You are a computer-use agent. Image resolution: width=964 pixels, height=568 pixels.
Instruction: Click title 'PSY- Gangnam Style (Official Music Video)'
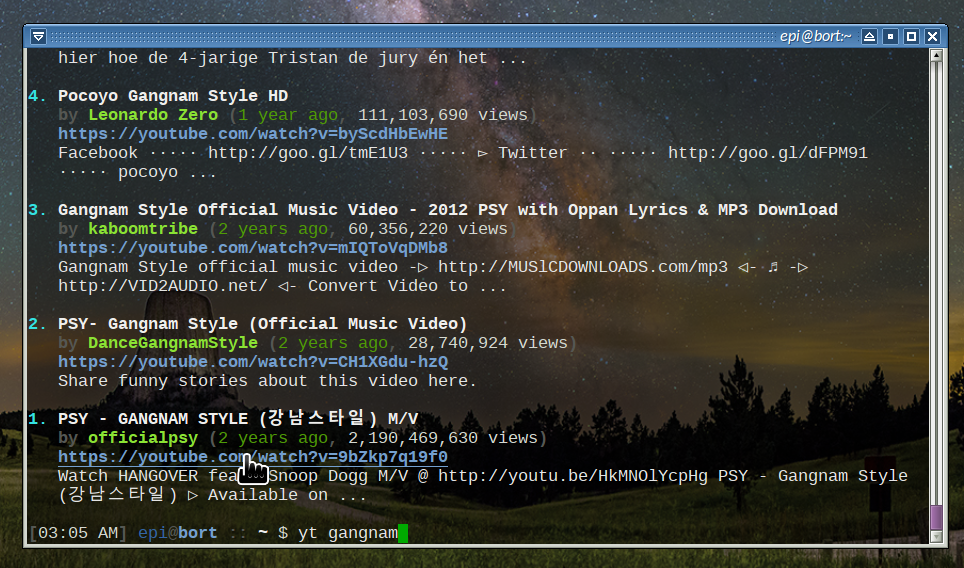[x=263, y=323]
